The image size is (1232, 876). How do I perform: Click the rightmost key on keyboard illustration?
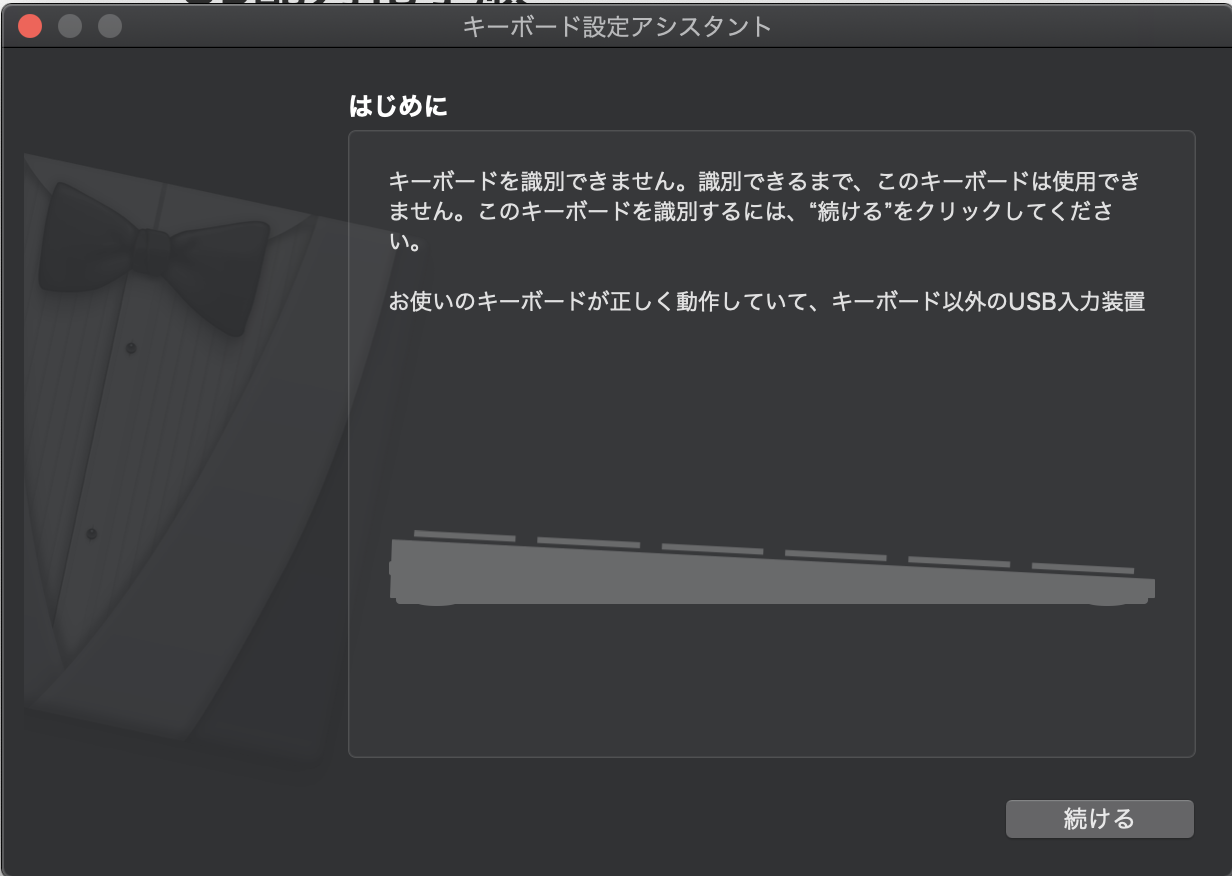1083,567
